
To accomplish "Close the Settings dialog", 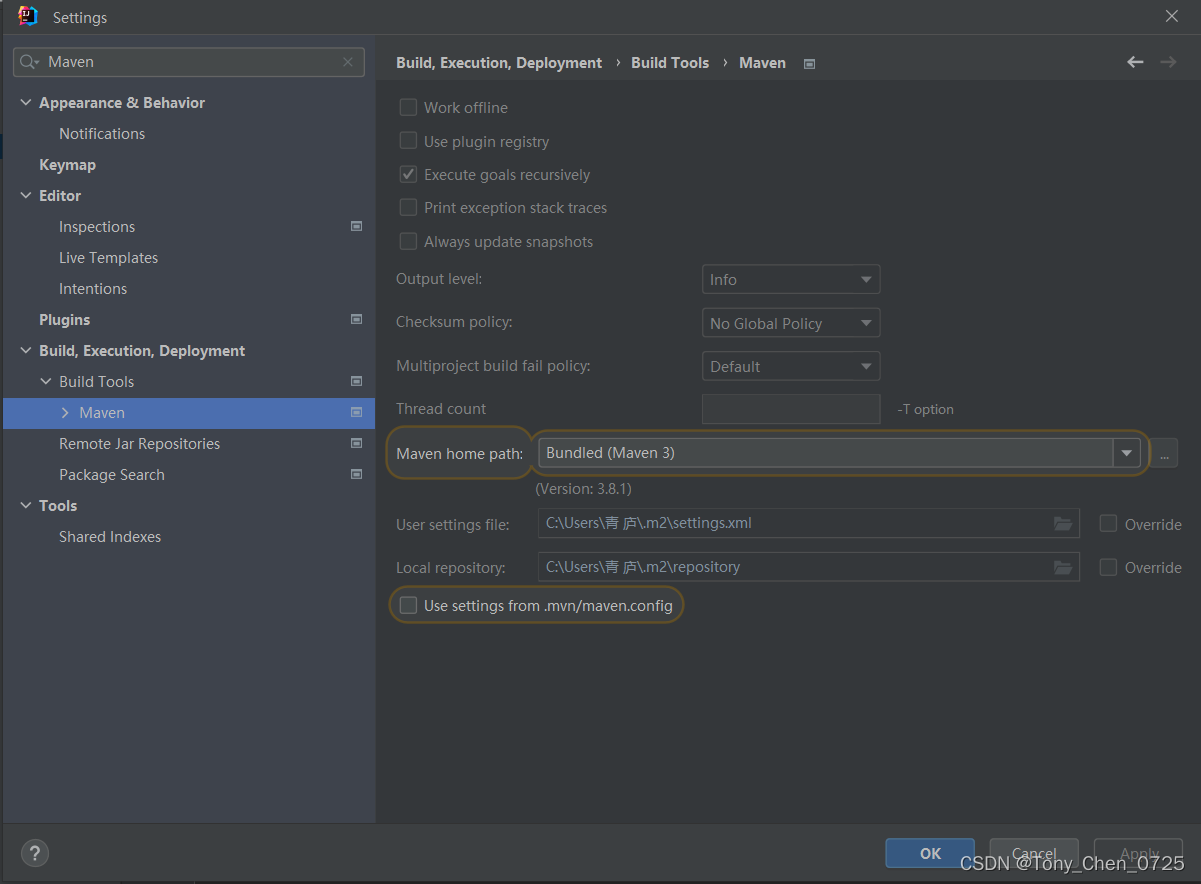I will click(x=1172, y=16).
